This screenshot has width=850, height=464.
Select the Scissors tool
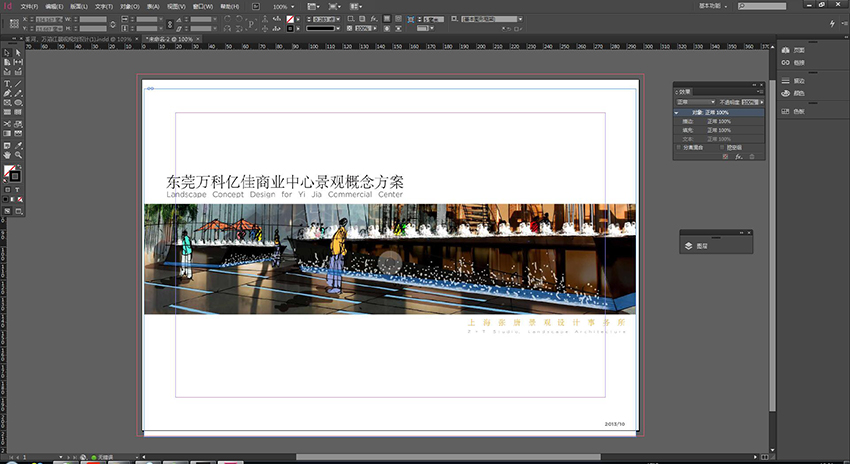click(7, 124)
